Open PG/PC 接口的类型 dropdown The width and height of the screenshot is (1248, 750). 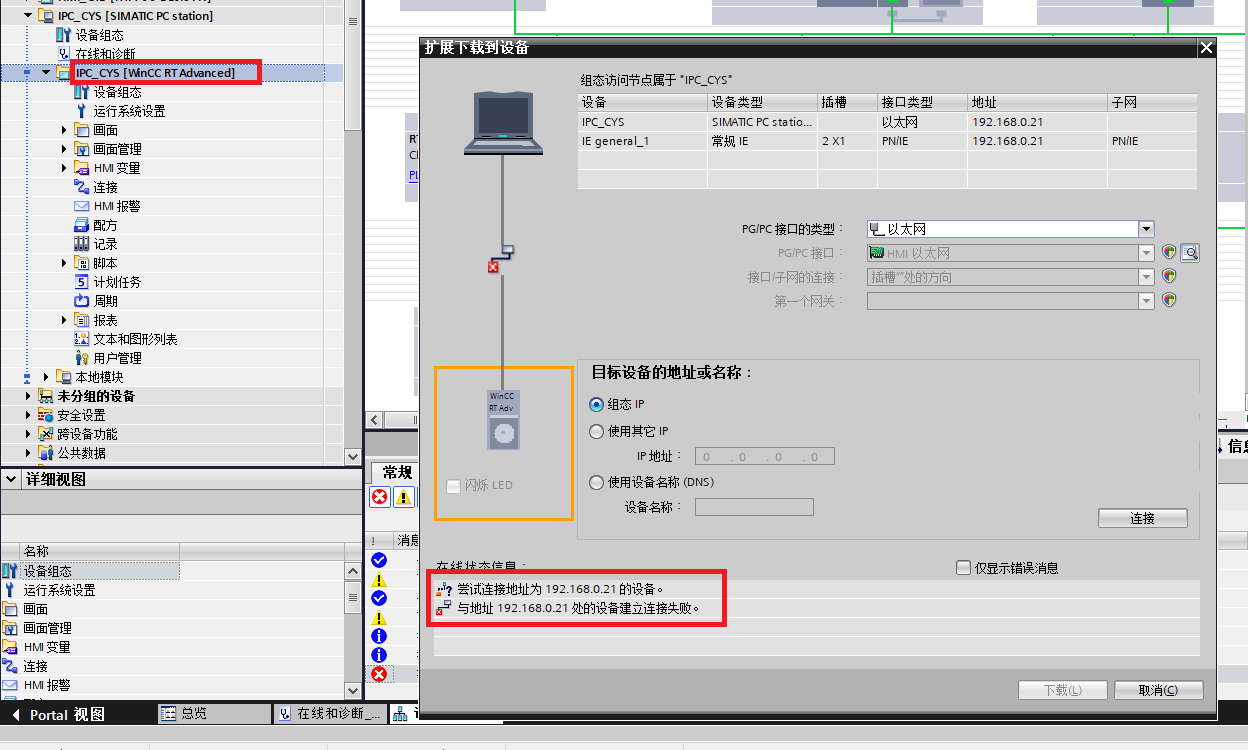click(1146, 229)
